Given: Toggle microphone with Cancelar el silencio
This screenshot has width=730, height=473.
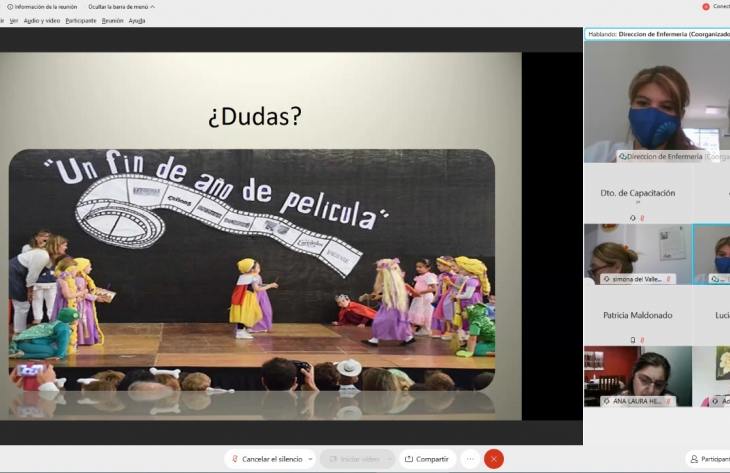Looking at the screenshot, I should (x=266, y=459).
